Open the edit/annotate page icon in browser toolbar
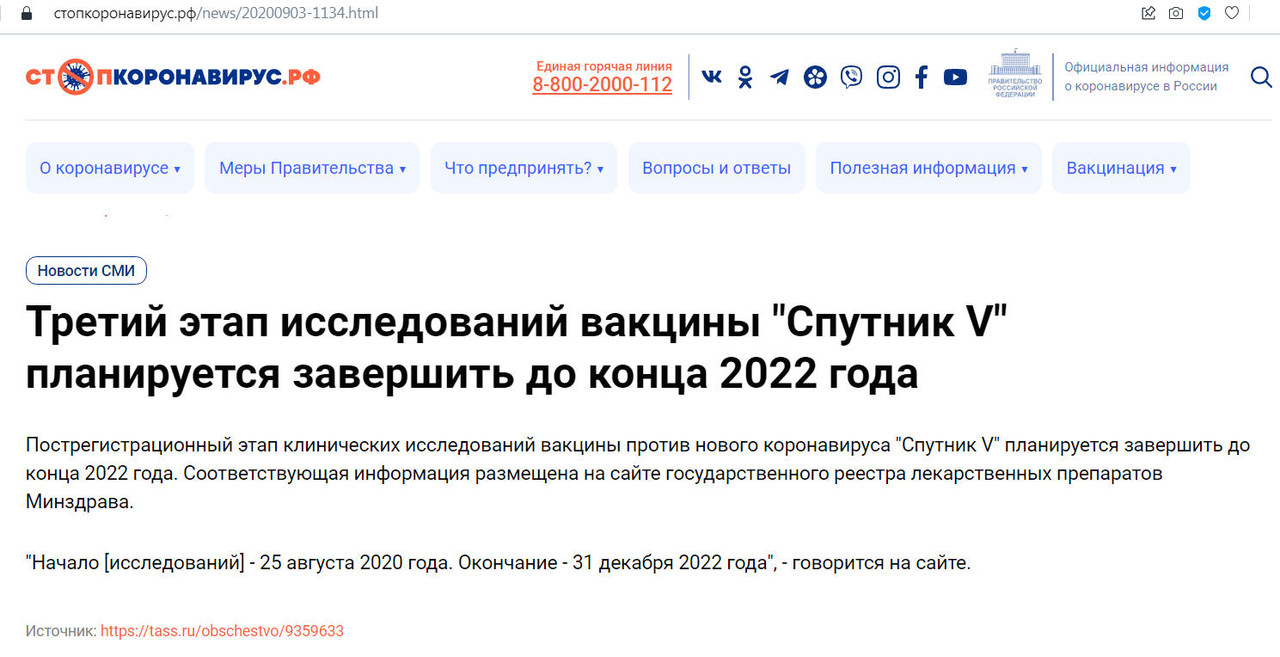The image size is (1280, 657). [x=1148, y=14]
